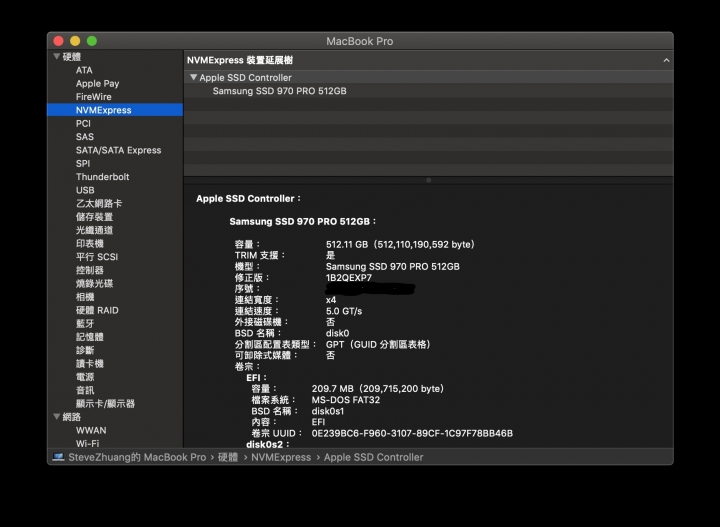Select 藍牙 Bluetooth in the sidebar

pos(85,323)
